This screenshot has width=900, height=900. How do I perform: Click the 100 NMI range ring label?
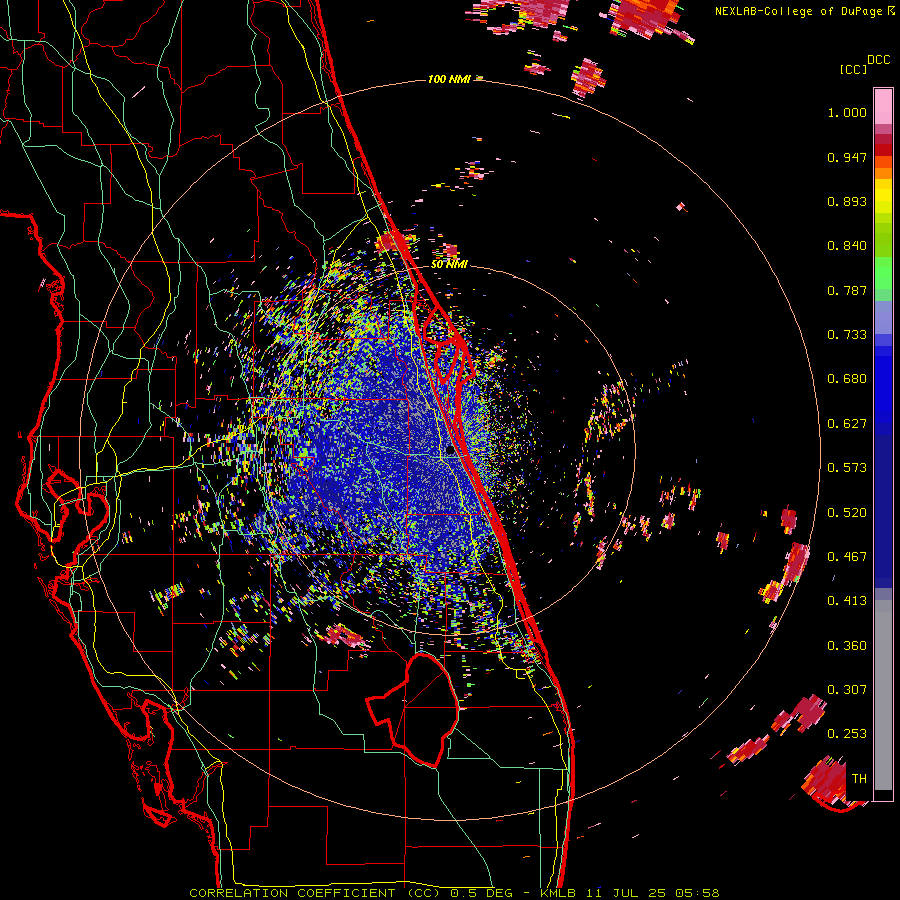[449, 79]
